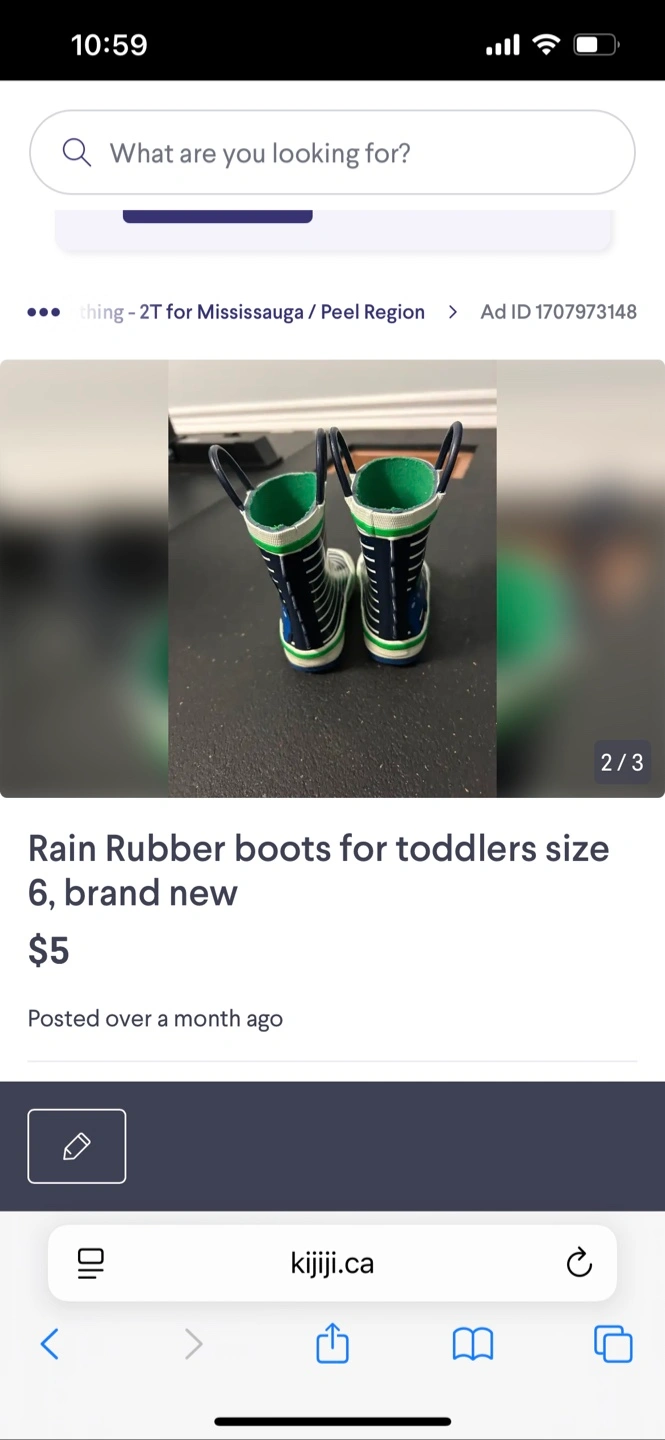This screenshot has width=665, height=1440.
Task: Click the pencil edit ad button
Action: (77, 1146)
